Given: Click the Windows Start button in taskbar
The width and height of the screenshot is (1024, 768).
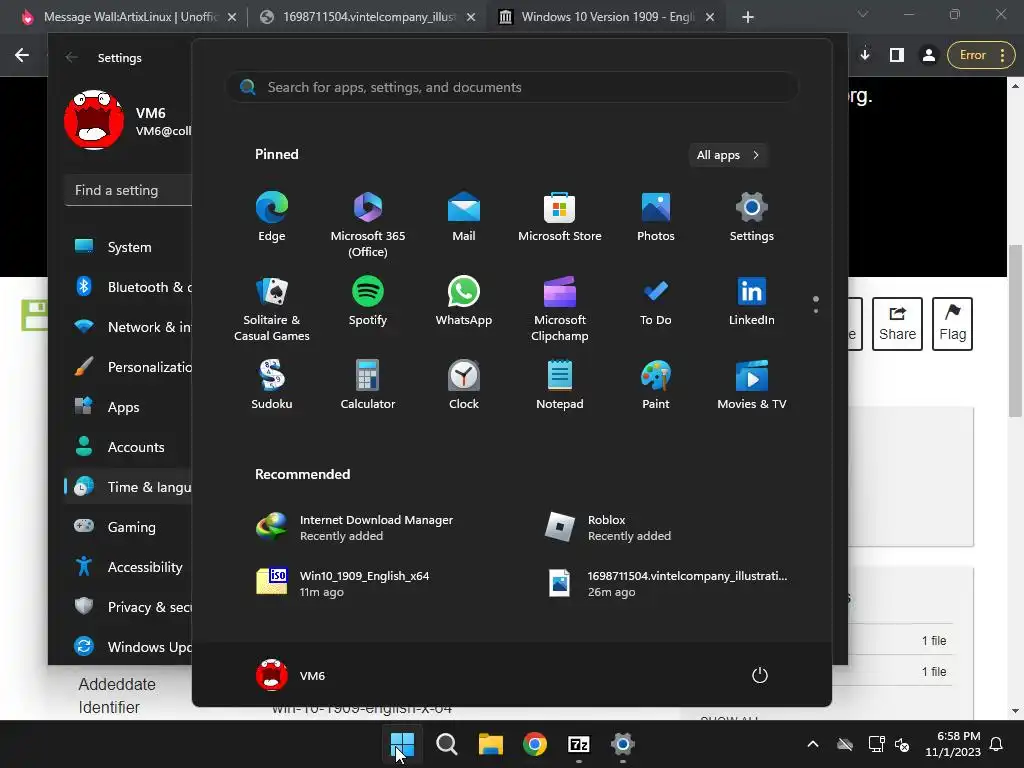Looking at the screenshot, I should click(x=402, y=744).
